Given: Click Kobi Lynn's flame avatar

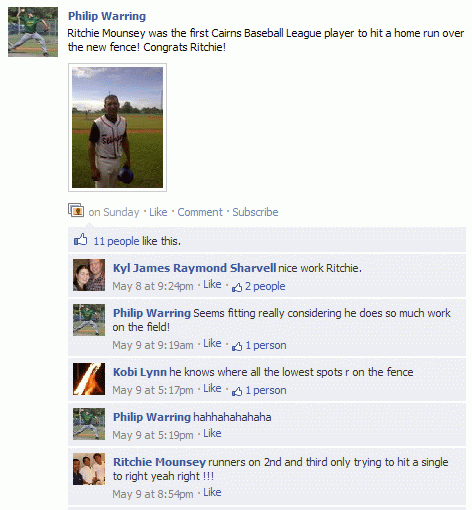Looking at the screenshot, I should (89, 379).
